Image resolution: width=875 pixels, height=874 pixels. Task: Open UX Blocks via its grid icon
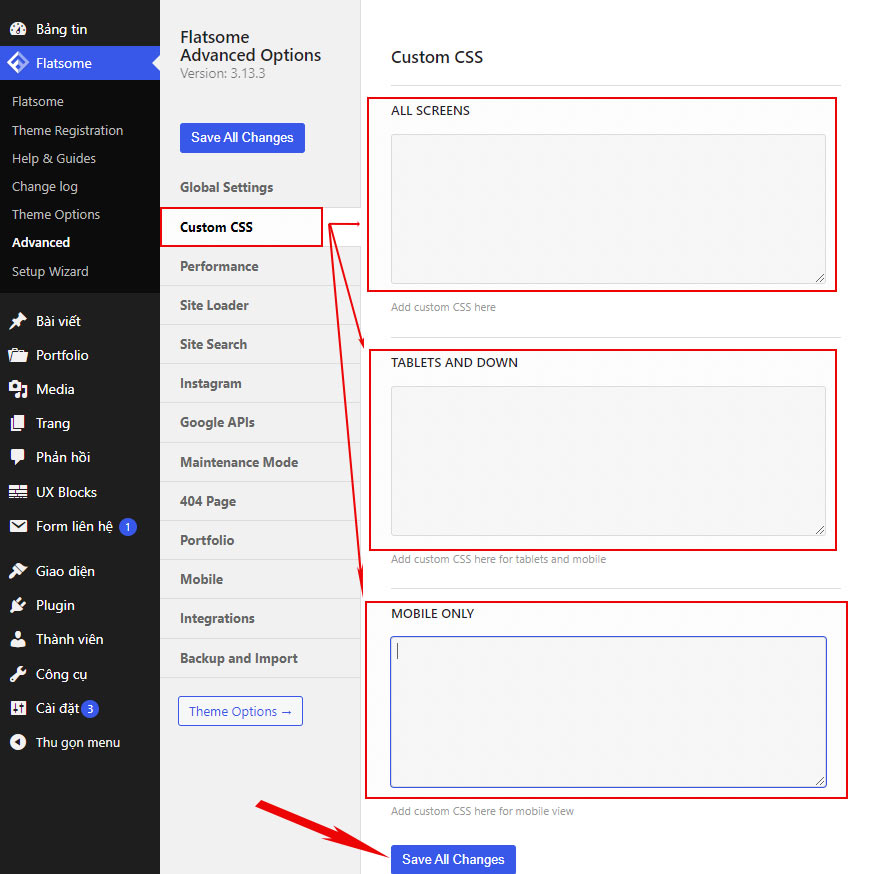pyautogui.click(x=18, y=492)
